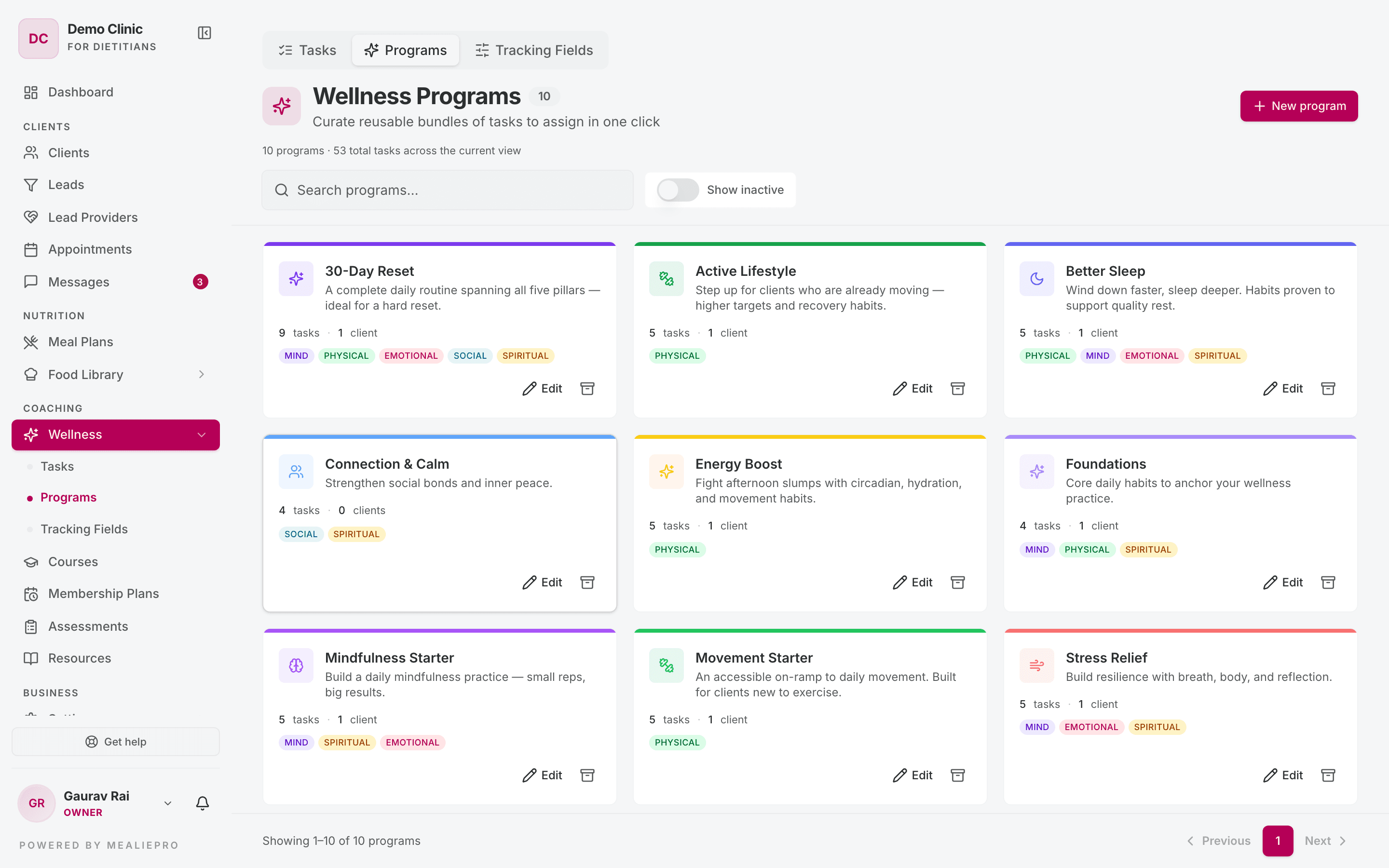Open Appointments in the sidebar
The height and width of the screenshot is (868, 1389).
click(x=115, y=249)
